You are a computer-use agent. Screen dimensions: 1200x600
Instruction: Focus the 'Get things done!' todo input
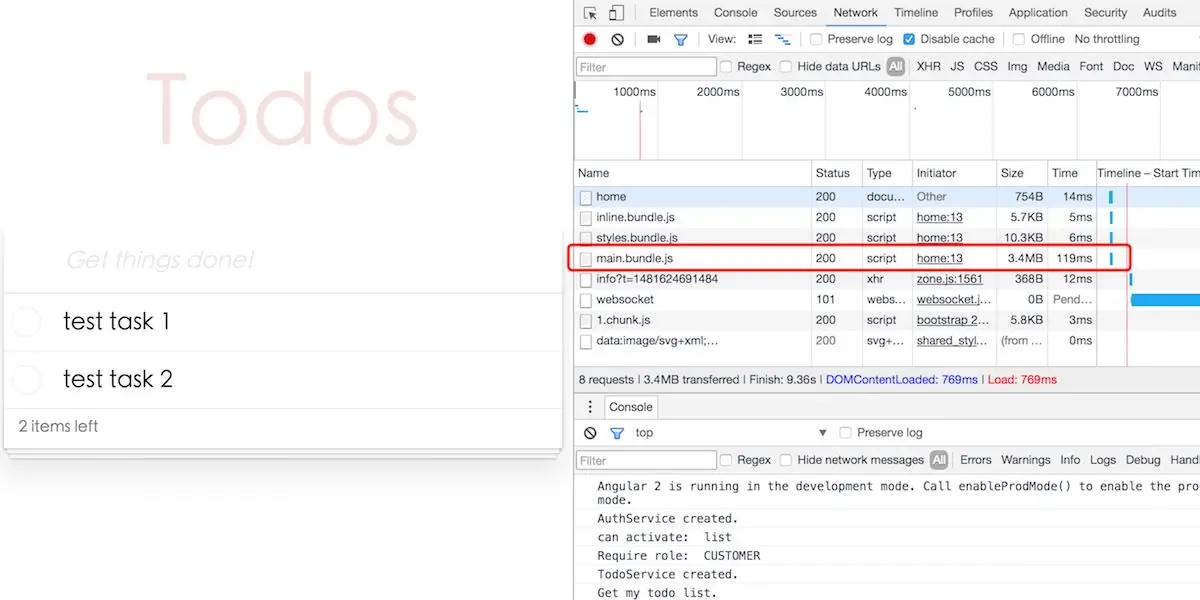[282, 261]
